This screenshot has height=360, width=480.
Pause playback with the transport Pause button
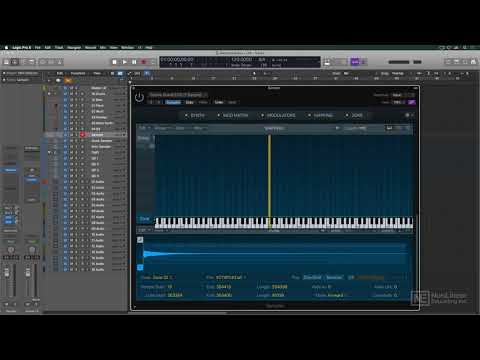pos(134,62)
